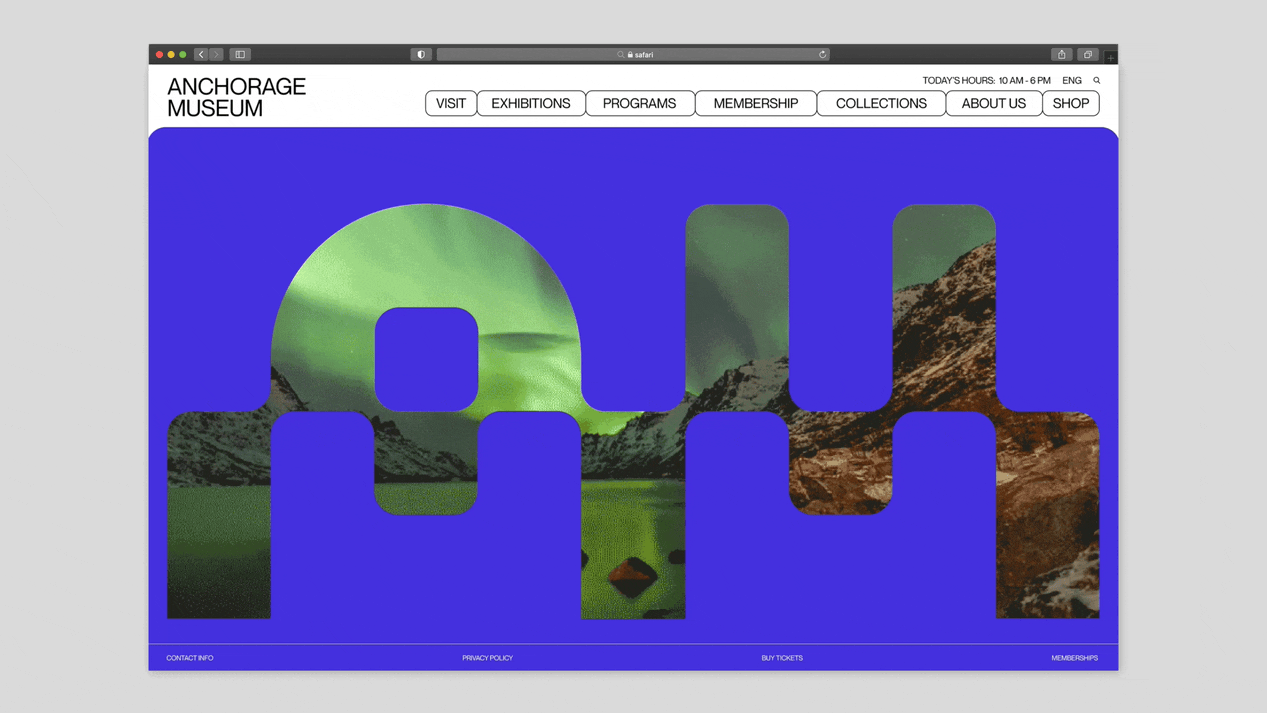This screenshot has width=1267, height=713.
Task: Minimize the window with yellow button
Action: [171, 54]
